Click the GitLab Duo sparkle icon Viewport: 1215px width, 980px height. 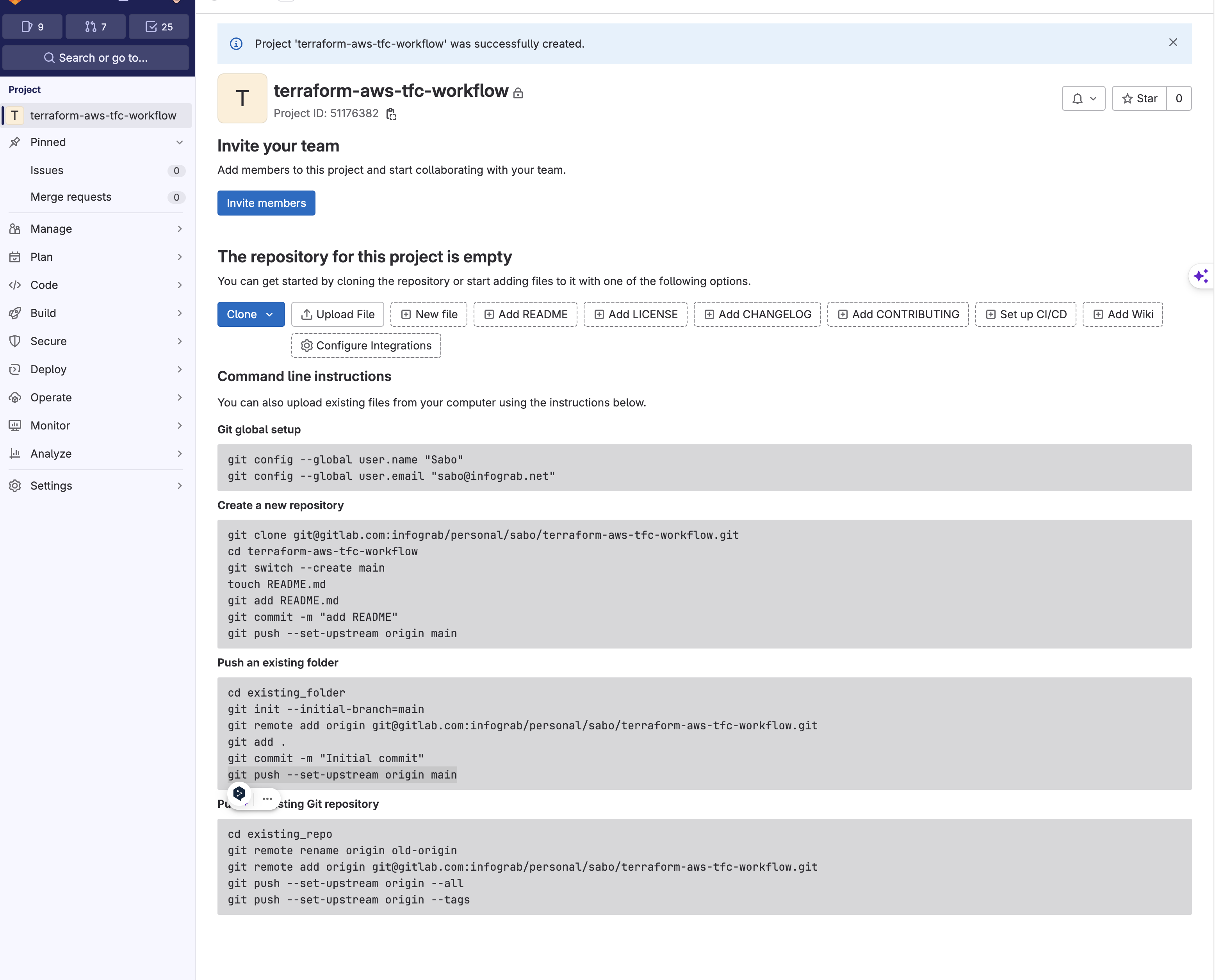1200,276
